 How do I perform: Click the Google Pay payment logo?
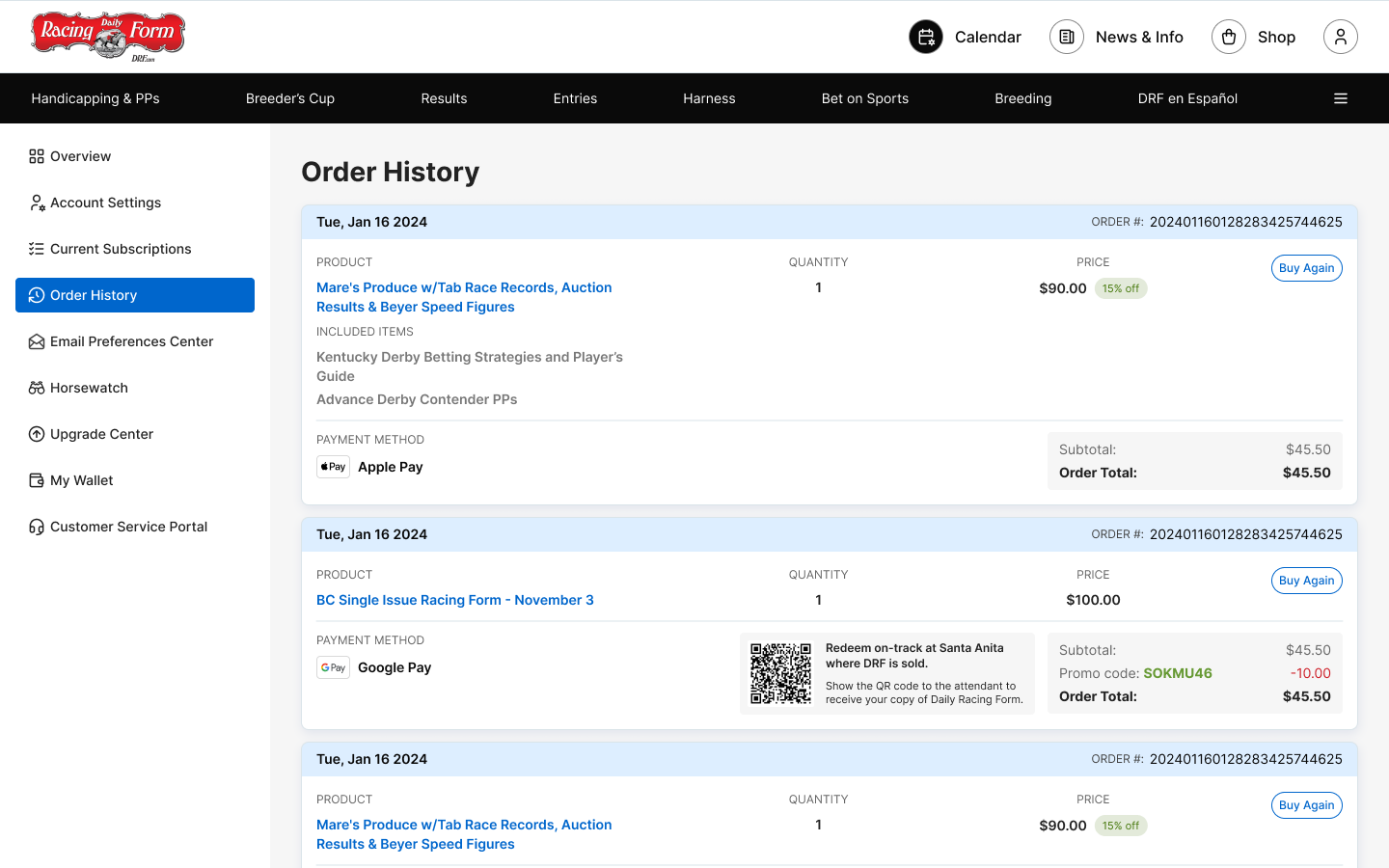point(333,667)
